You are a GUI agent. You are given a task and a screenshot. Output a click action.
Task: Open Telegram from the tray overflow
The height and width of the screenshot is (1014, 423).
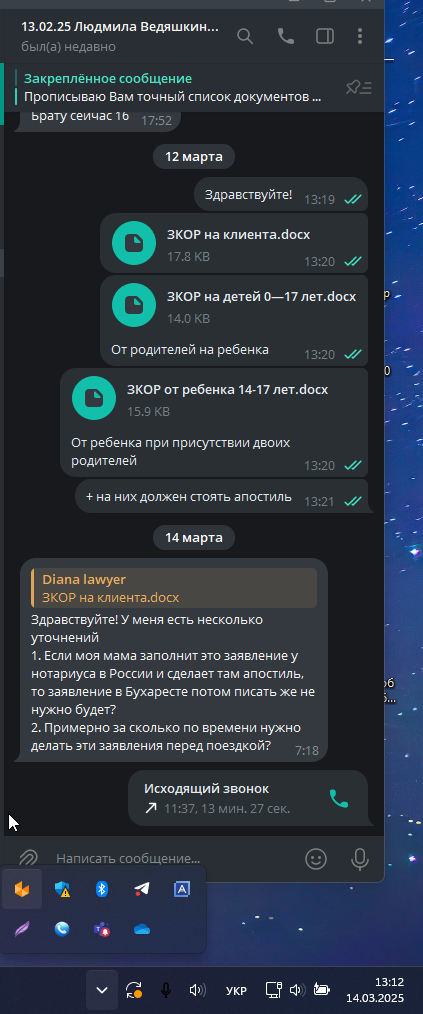click(142, 889)
